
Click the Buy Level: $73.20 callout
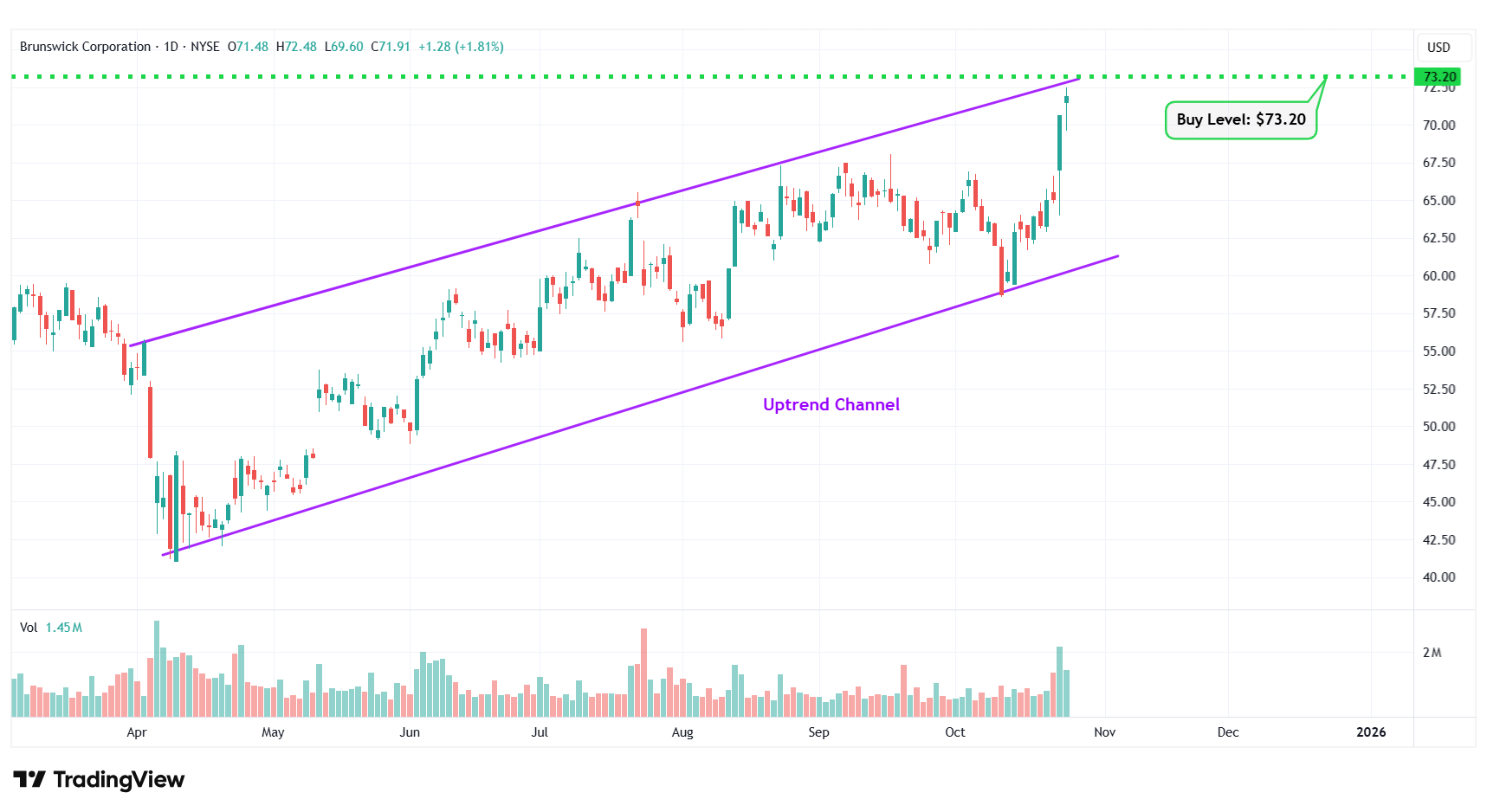pos(1240,119)
